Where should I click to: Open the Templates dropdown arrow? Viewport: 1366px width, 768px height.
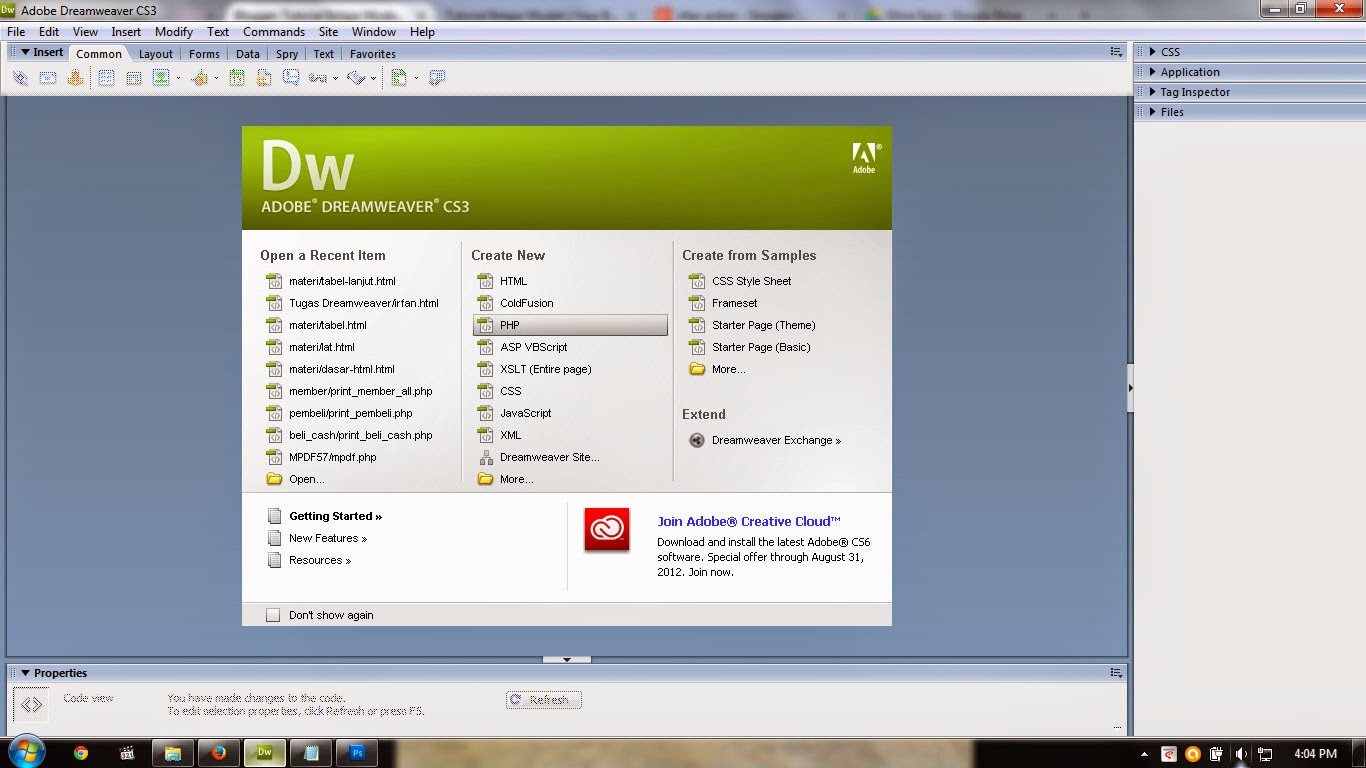tap(416, 78)
